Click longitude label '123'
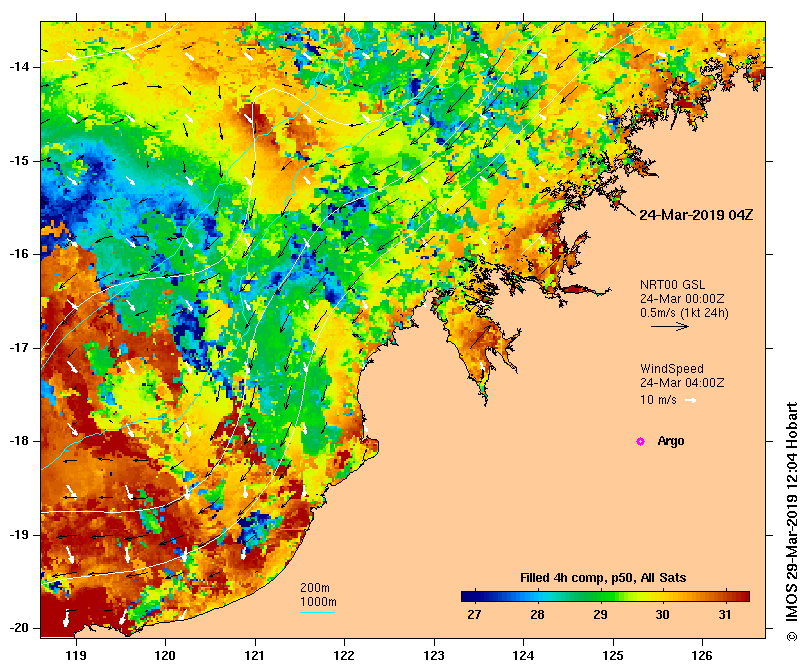Screen dimensions: 809x672 click(x=434, y=656)
